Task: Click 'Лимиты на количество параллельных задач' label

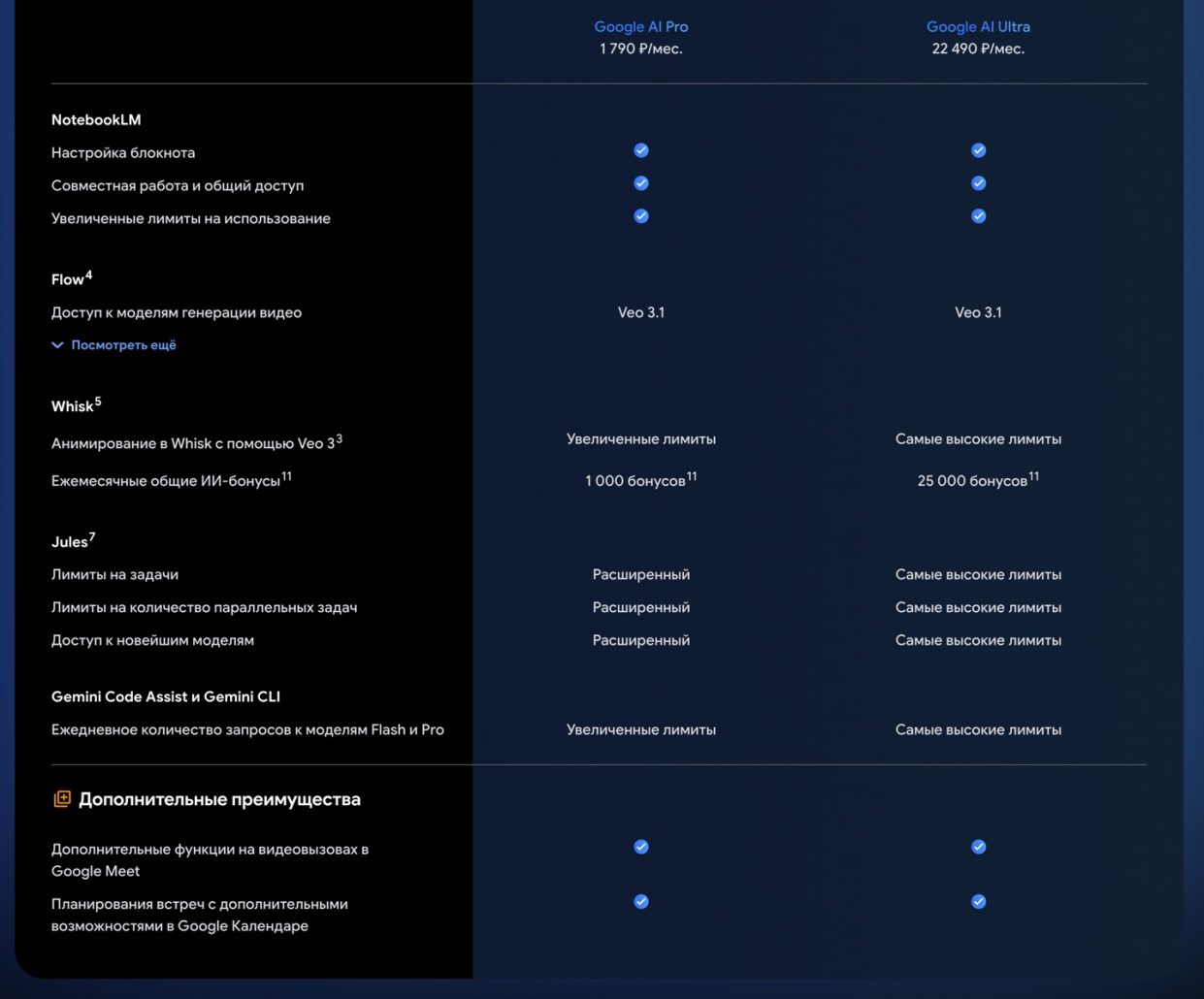Action: [x=205, y=608]
